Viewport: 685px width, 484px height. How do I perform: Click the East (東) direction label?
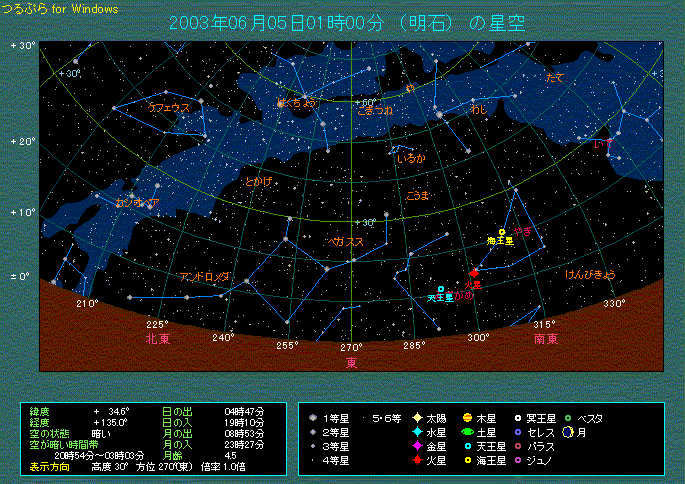(351, 362)
